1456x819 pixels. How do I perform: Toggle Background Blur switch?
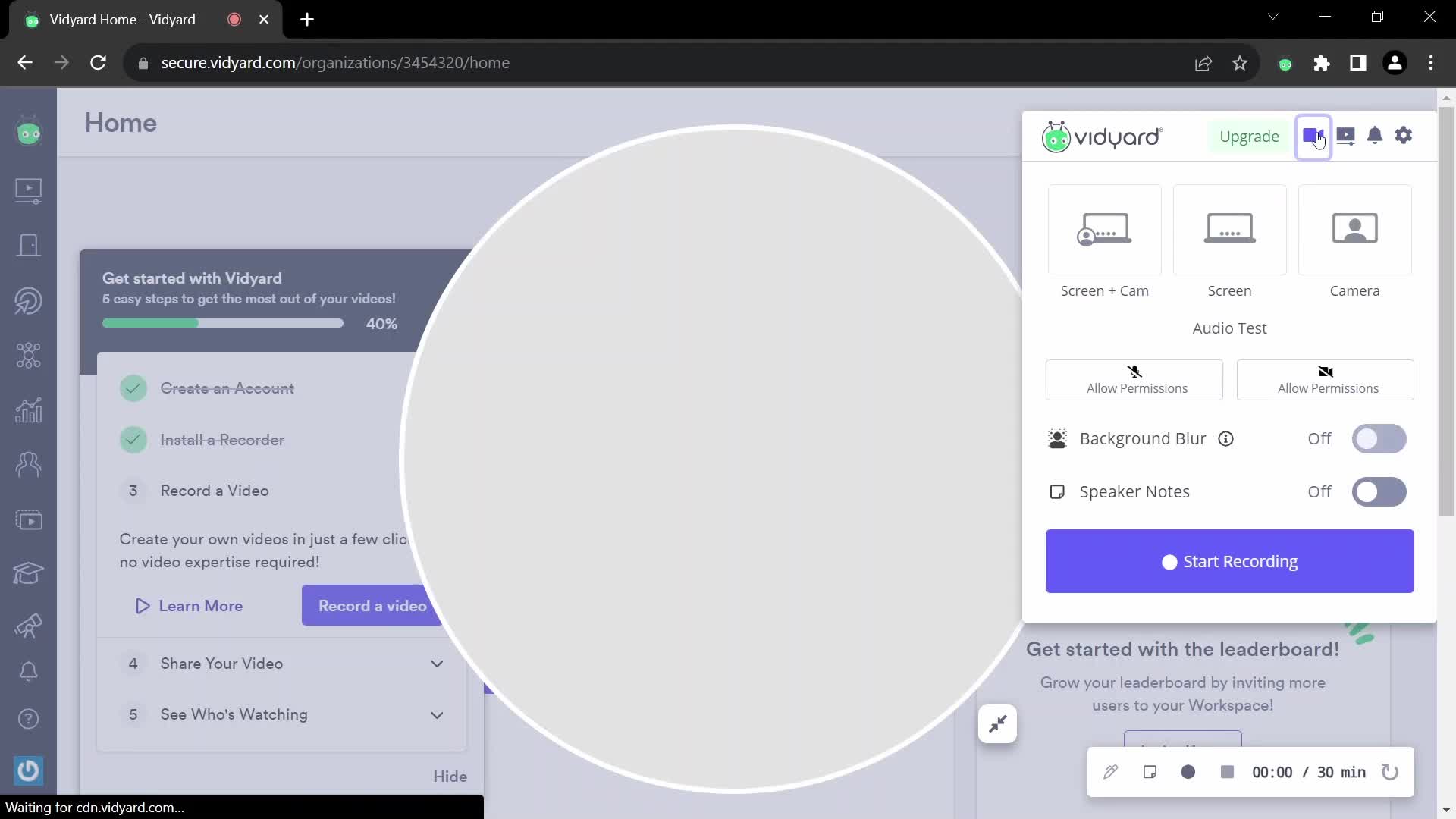click(x=1379, y=439)
